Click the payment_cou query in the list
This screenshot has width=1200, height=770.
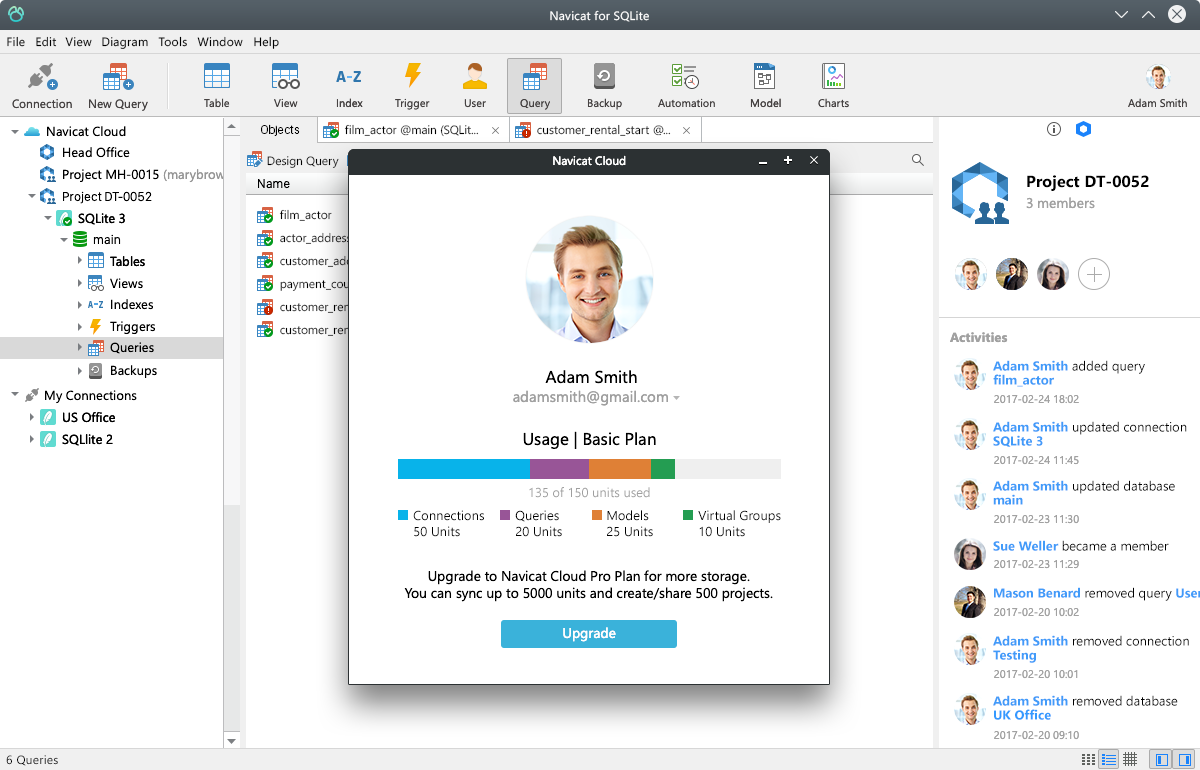pos(302,284)
